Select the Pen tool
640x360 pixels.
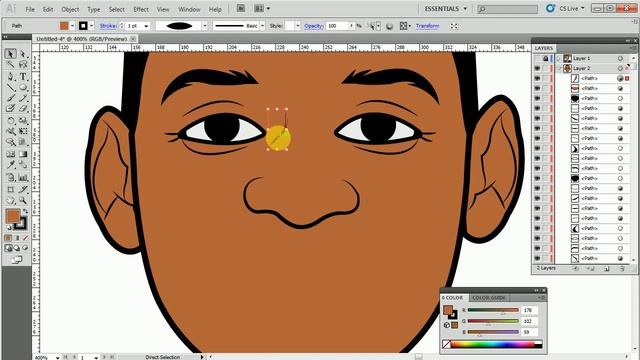click(11, 76)
